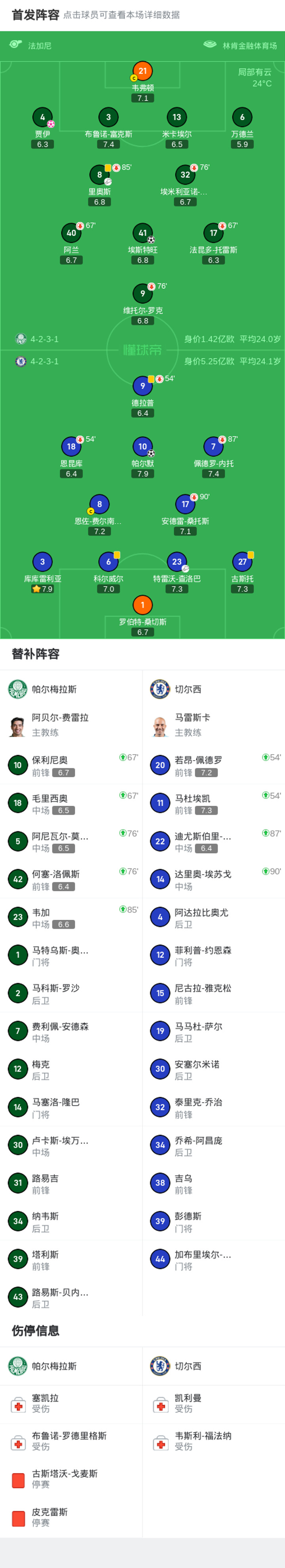Select 佩德罗-内托 number 7 on pitch
285x1568 pixels.
tap(213, 447)
